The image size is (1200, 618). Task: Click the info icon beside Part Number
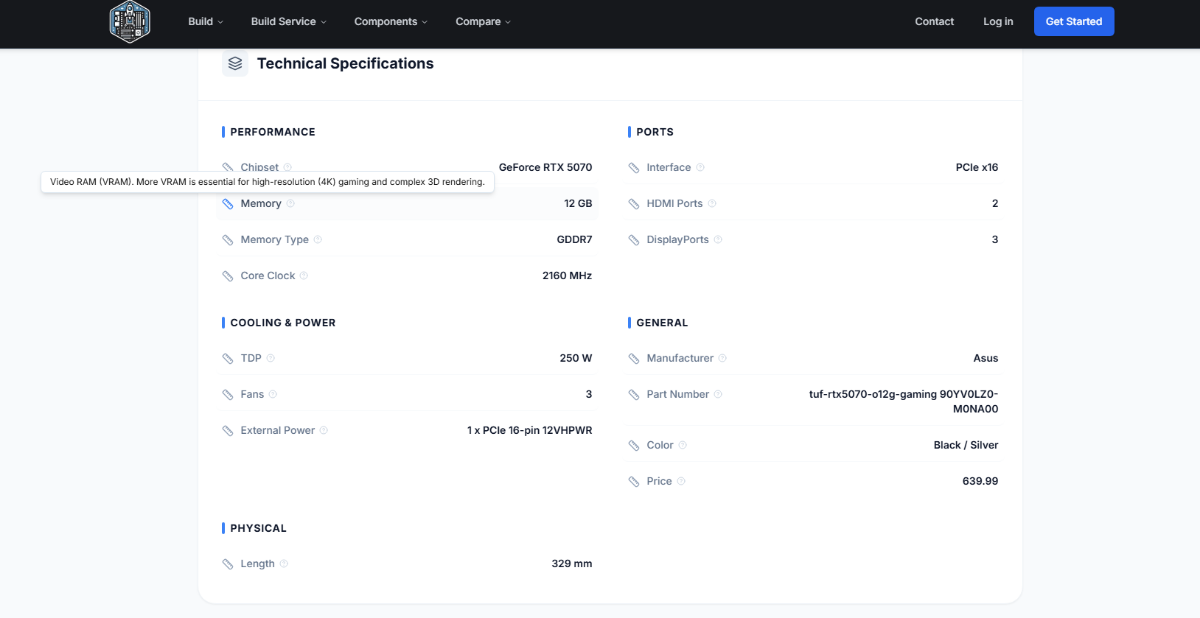pyautogui.click(x=718, y=395)
